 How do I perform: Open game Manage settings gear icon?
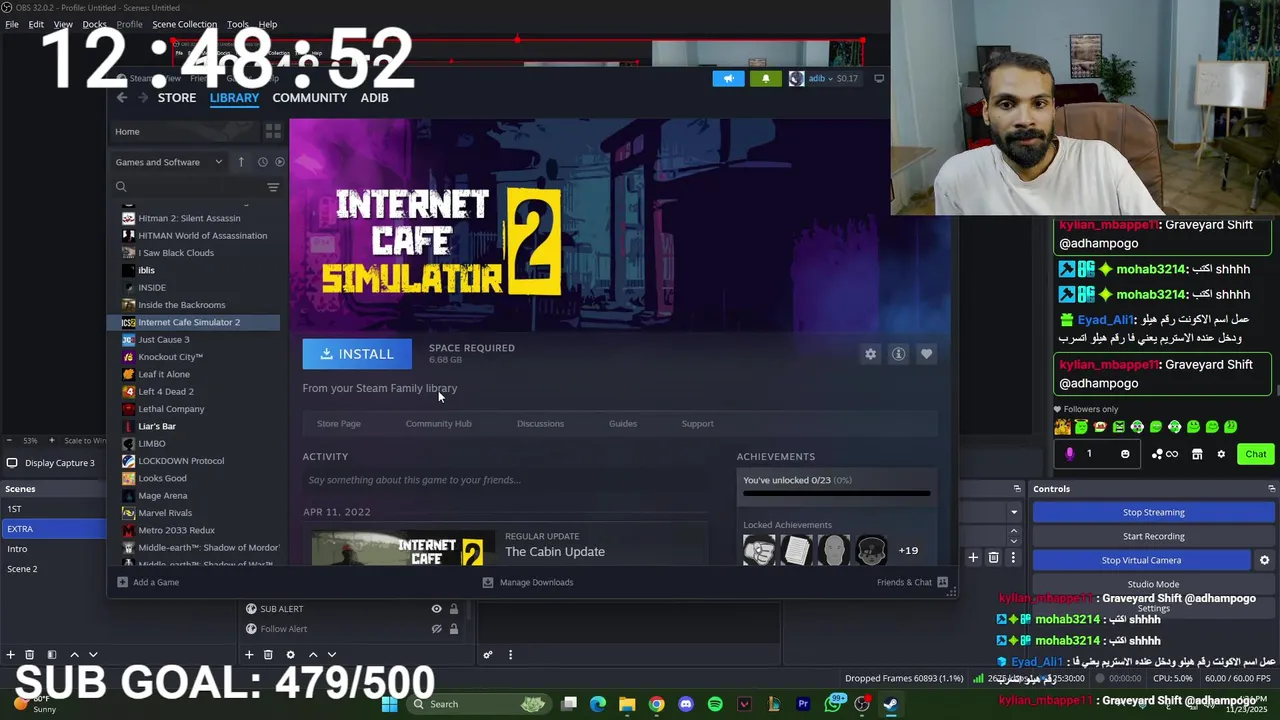[870, 354]
